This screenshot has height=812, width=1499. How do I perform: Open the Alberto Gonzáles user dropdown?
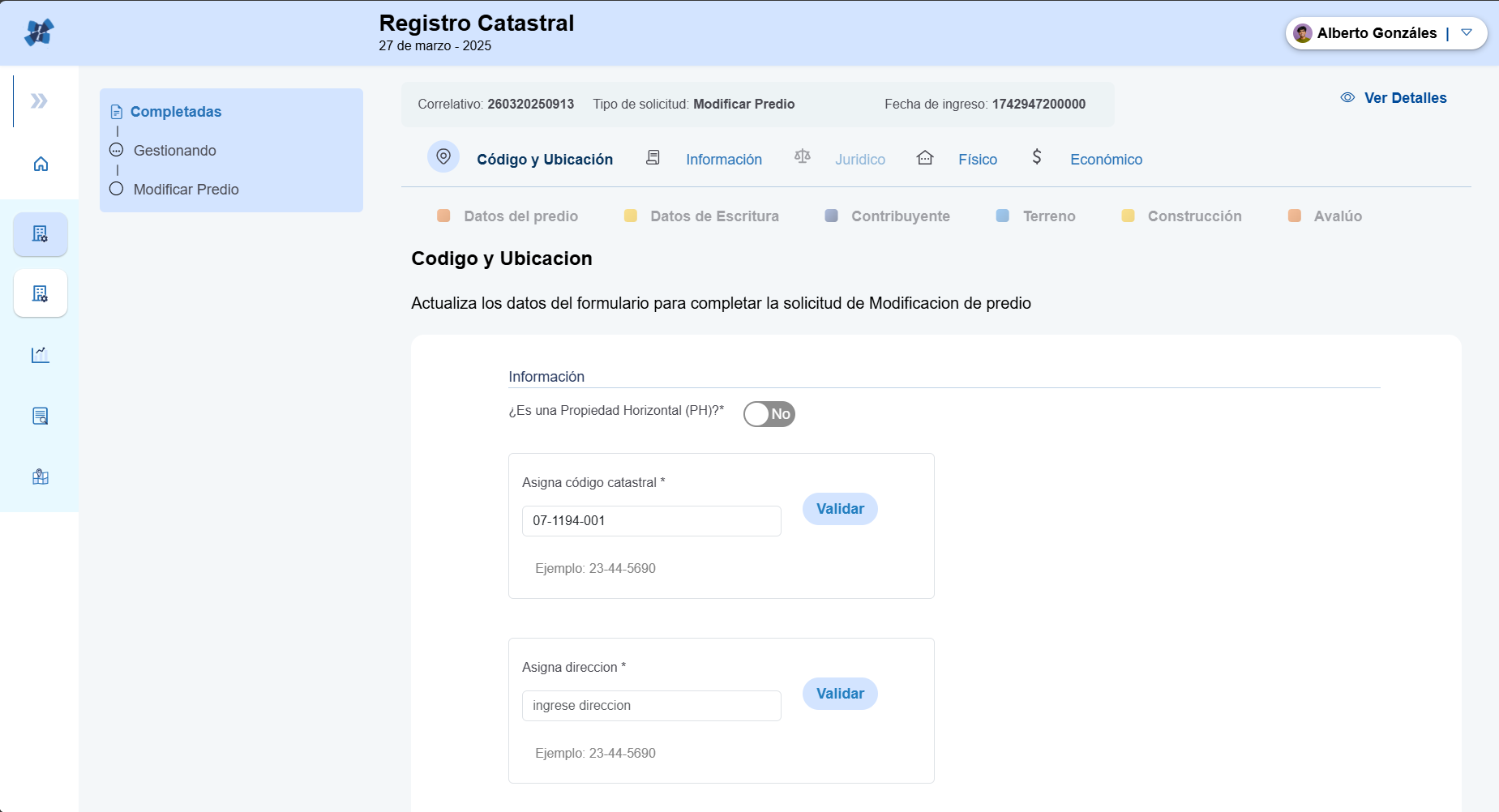[x=1466, y=33]
